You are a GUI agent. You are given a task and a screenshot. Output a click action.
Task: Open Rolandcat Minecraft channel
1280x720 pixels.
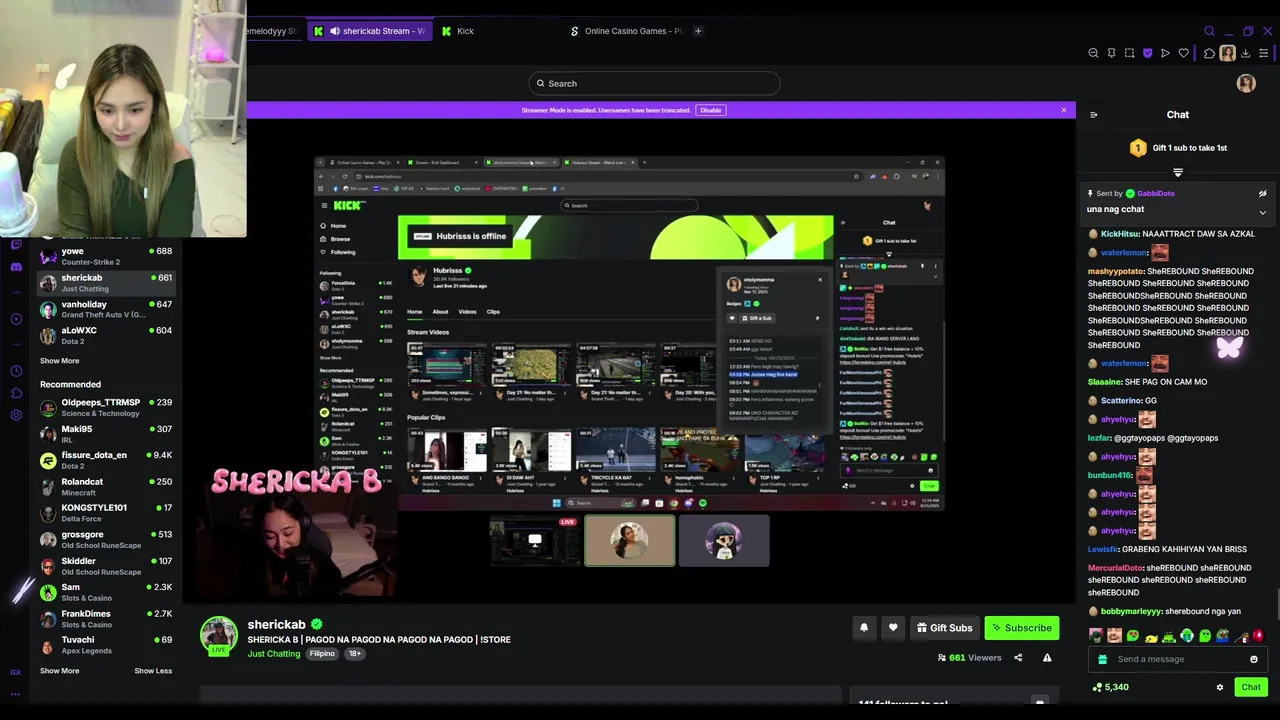click(x=106, y=487)
